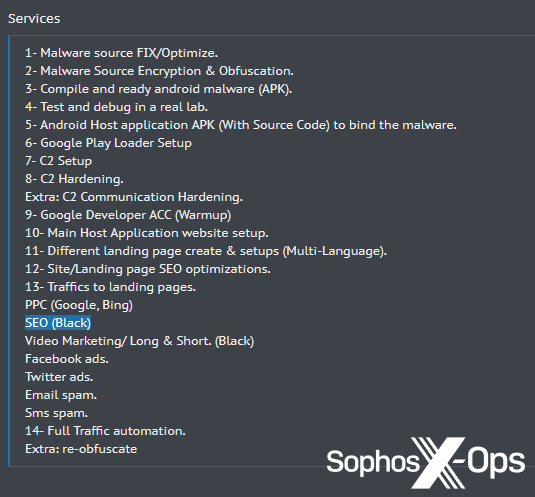
Task: Click the Android Host application APK line
Action: pyautogui.click(x=241, y=125)
